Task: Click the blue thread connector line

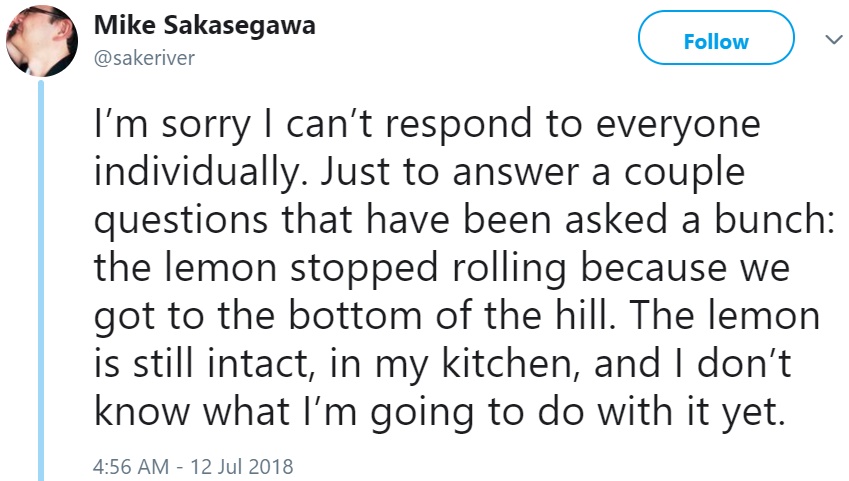Action: click(41, 281)
